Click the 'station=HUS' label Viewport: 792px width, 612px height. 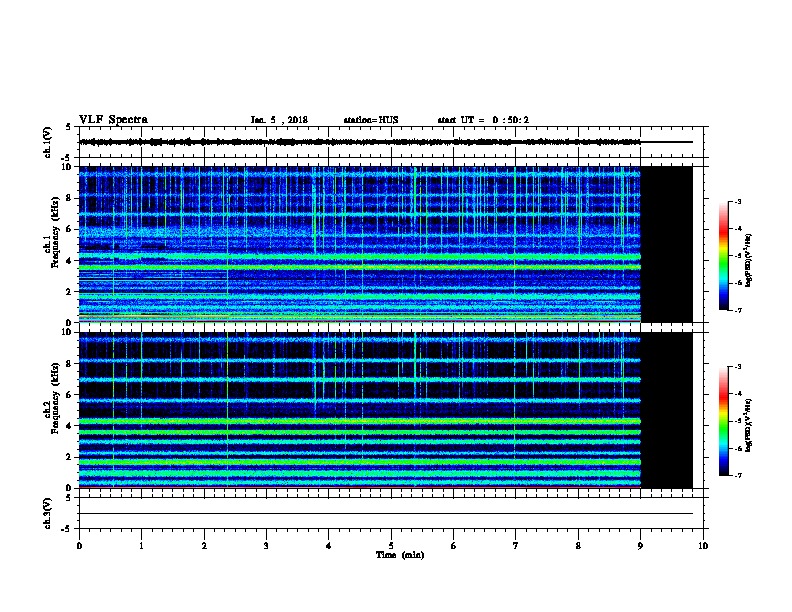(x=371, y=120)
